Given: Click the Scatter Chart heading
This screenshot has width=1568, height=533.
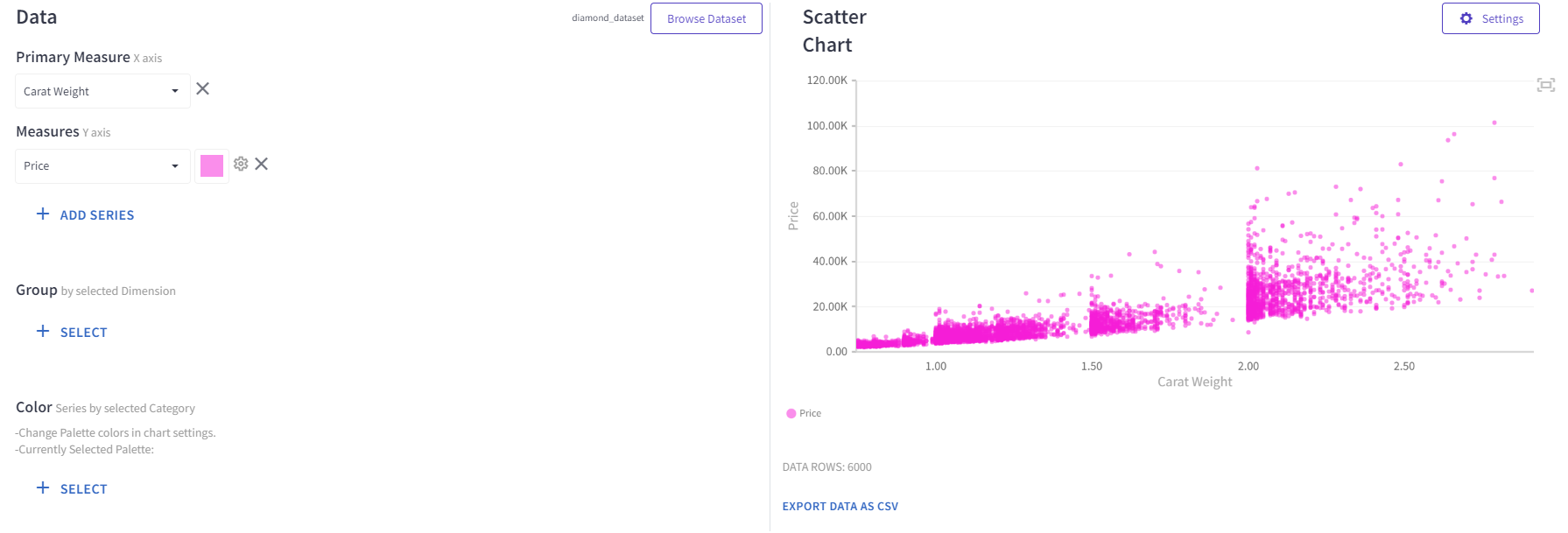Looking at the screenshot, I should (x=834, y=31).
